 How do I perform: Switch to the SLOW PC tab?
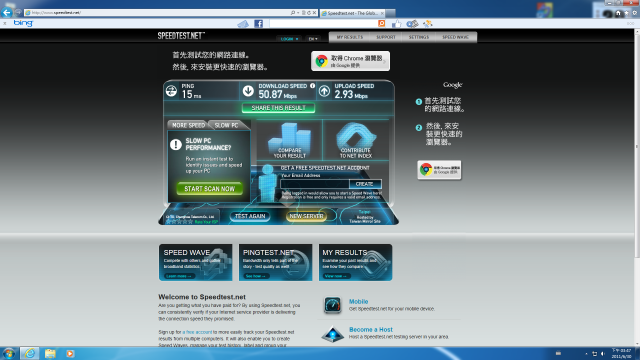227,125
